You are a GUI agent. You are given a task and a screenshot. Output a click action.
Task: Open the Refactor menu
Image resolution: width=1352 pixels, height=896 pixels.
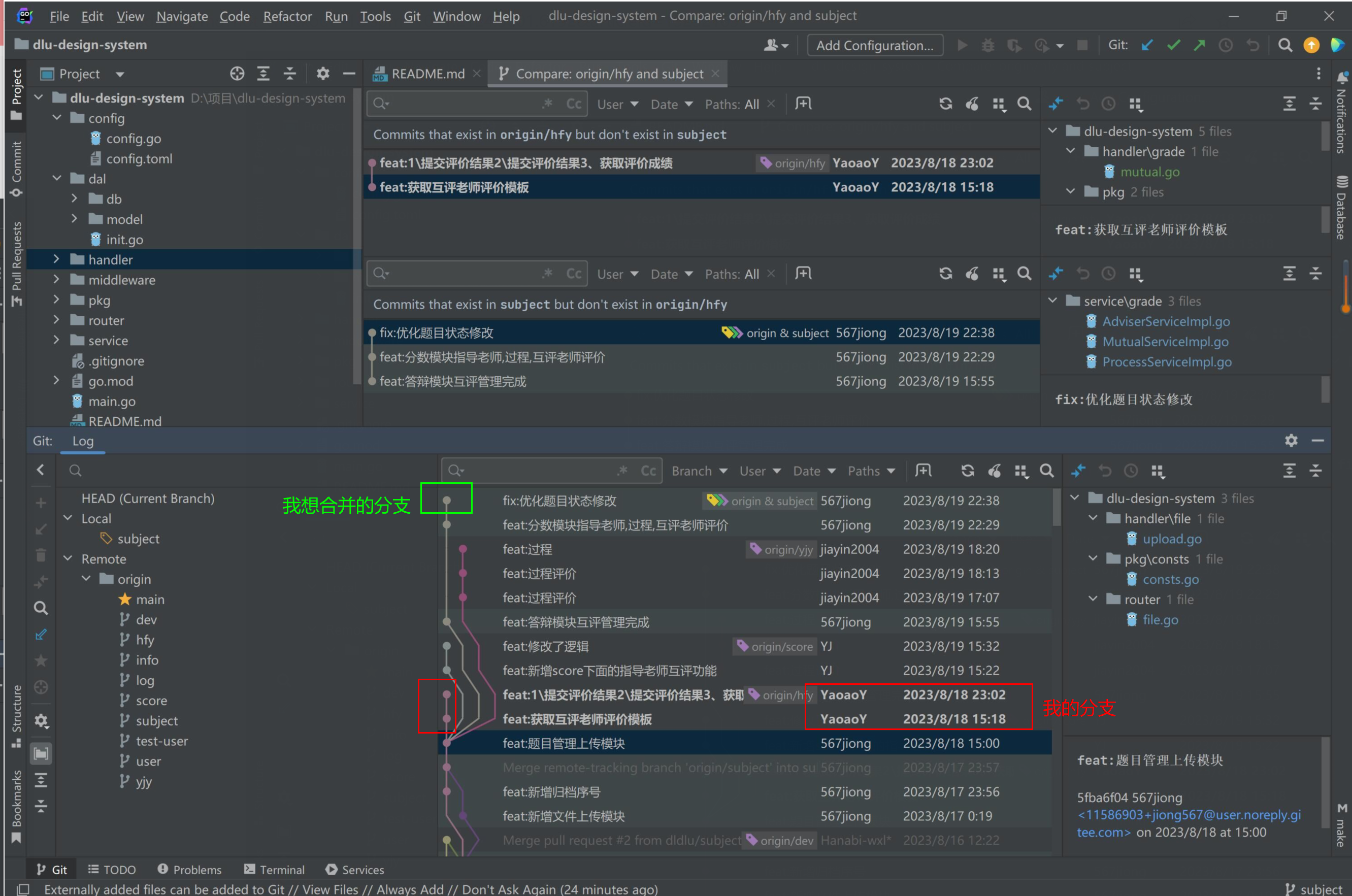coord(287,16)
